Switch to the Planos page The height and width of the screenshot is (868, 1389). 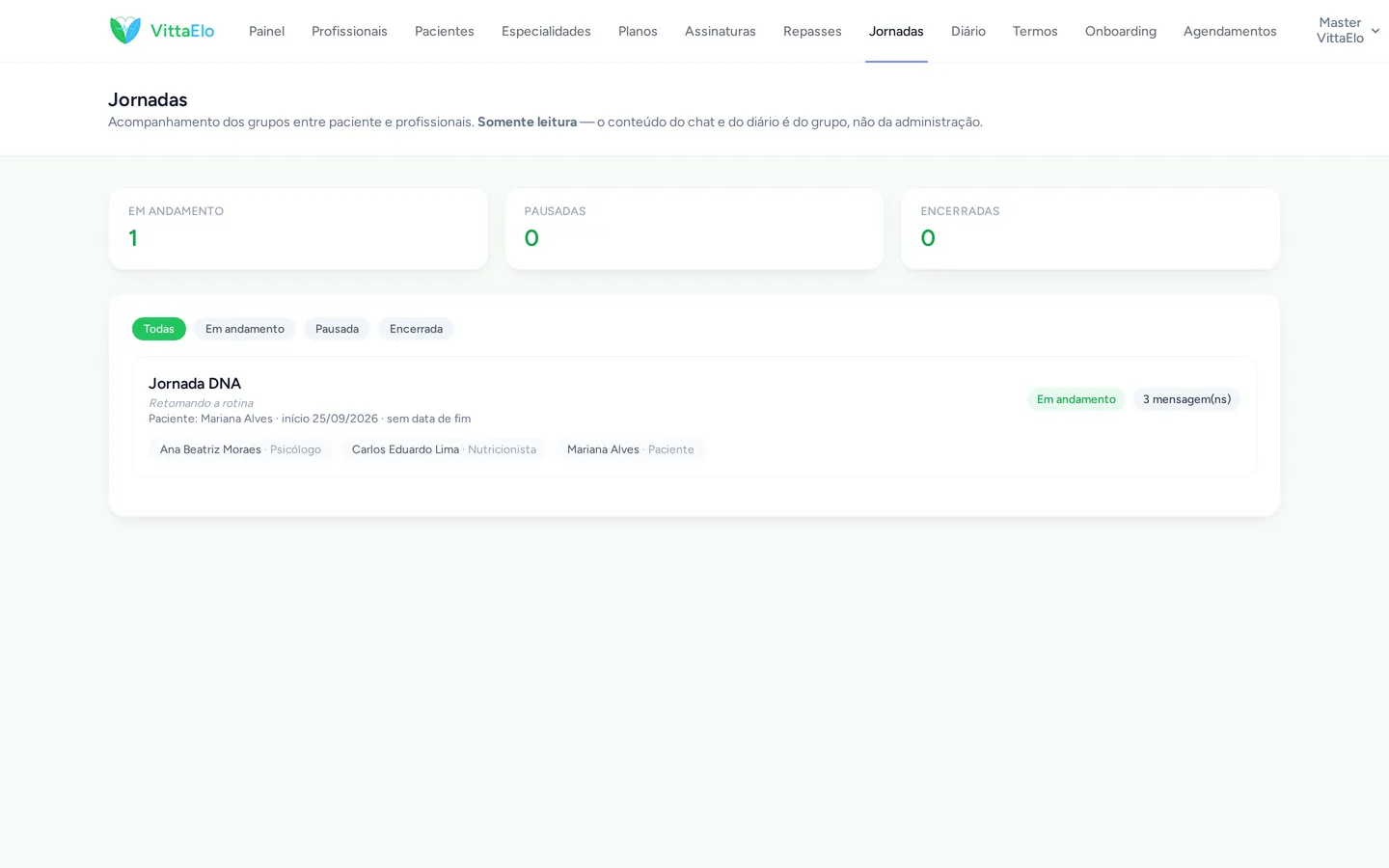point(638,31)
